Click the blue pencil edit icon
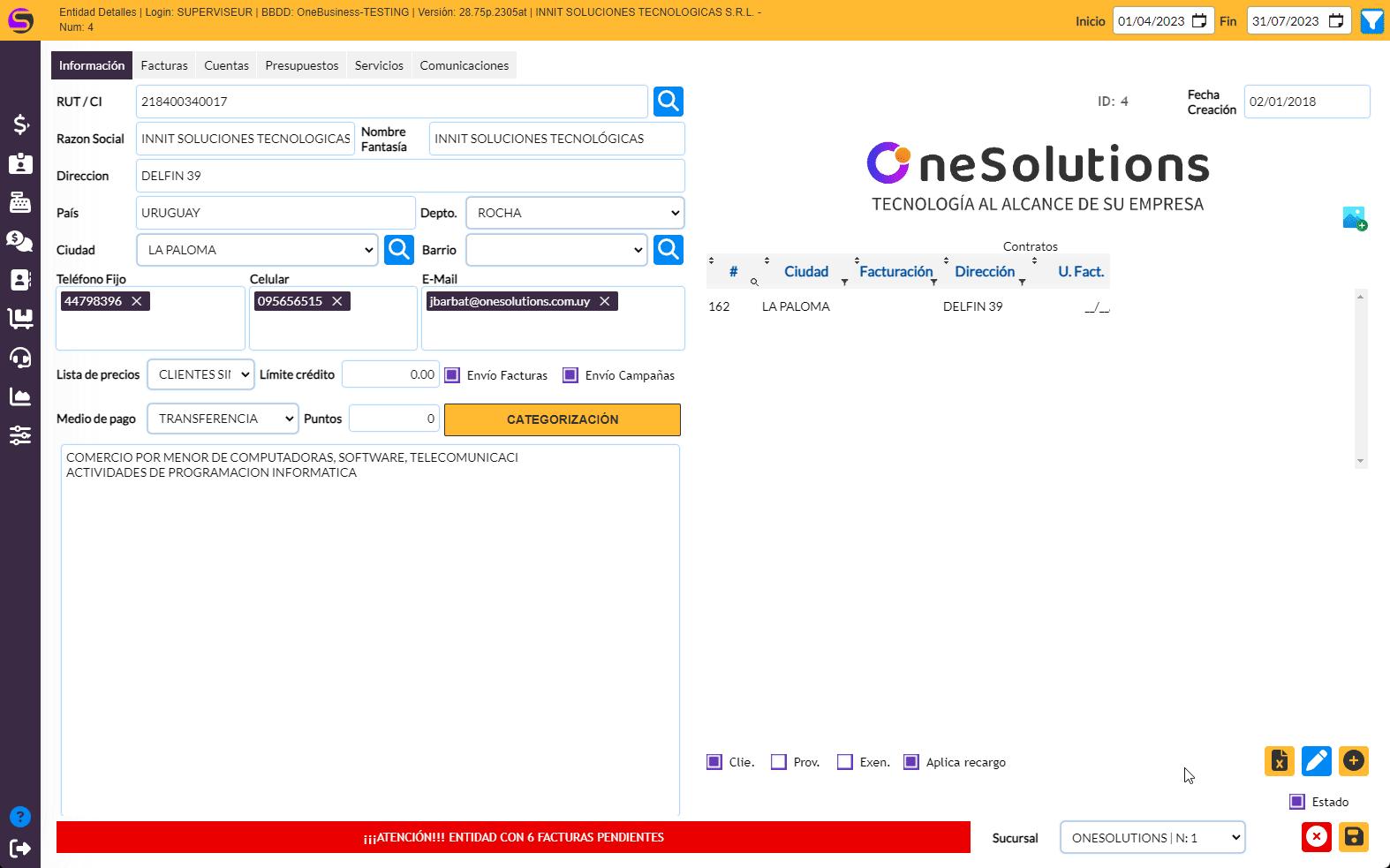Screen dimensions: 1390x868 (1316, 761)
